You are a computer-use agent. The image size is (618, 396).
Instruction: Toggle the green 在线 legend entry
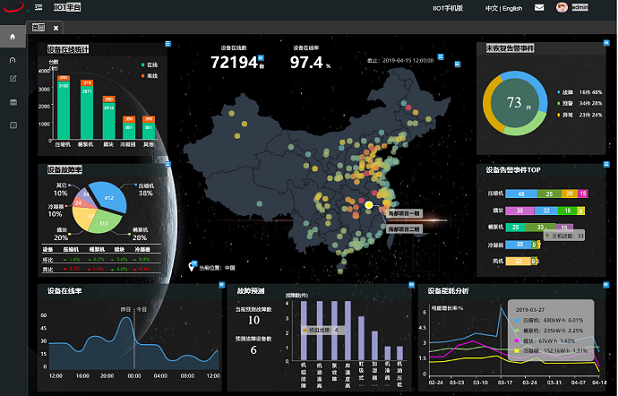tap(149, 65)
